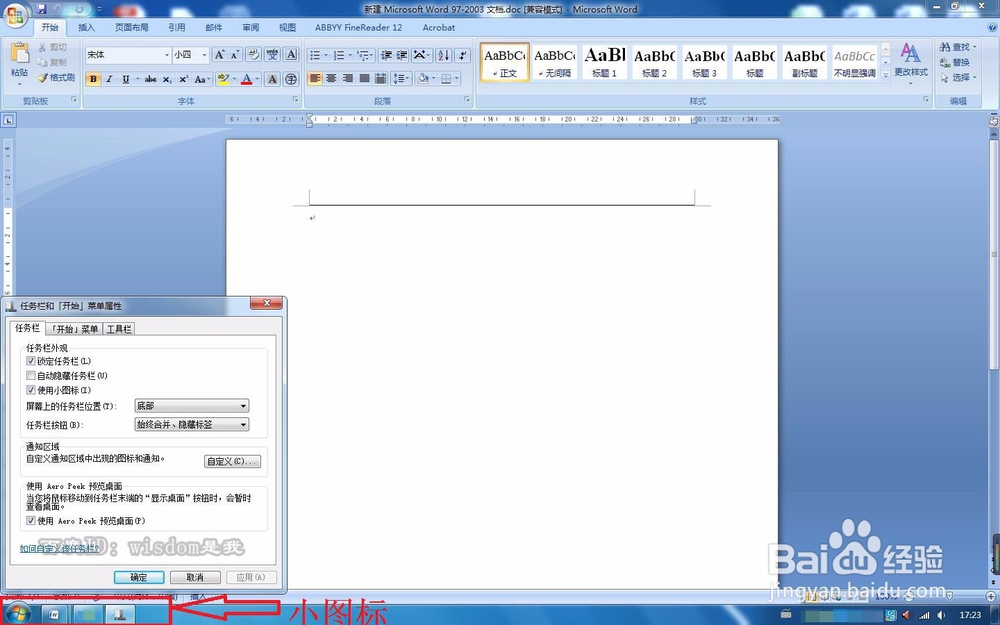Toggle italic formatting
This screenshot has width=1000, height=625.
109,79
